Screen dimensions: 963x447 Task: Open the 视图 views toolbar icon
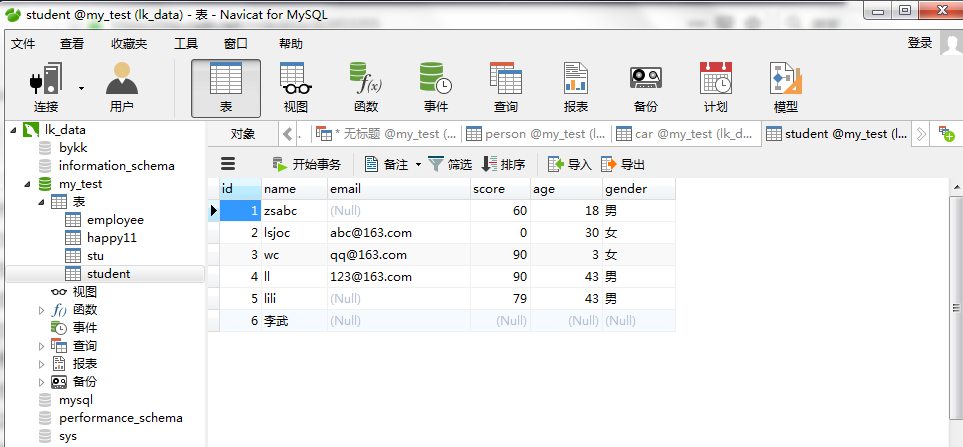pos(295,88)
